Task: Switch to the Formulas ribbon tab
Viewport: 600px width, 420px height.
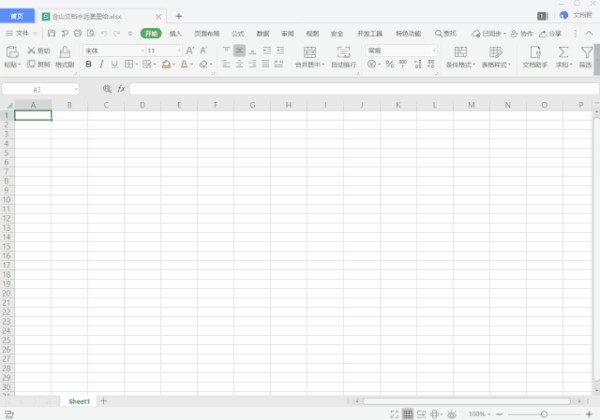Action: coord(238,34)
